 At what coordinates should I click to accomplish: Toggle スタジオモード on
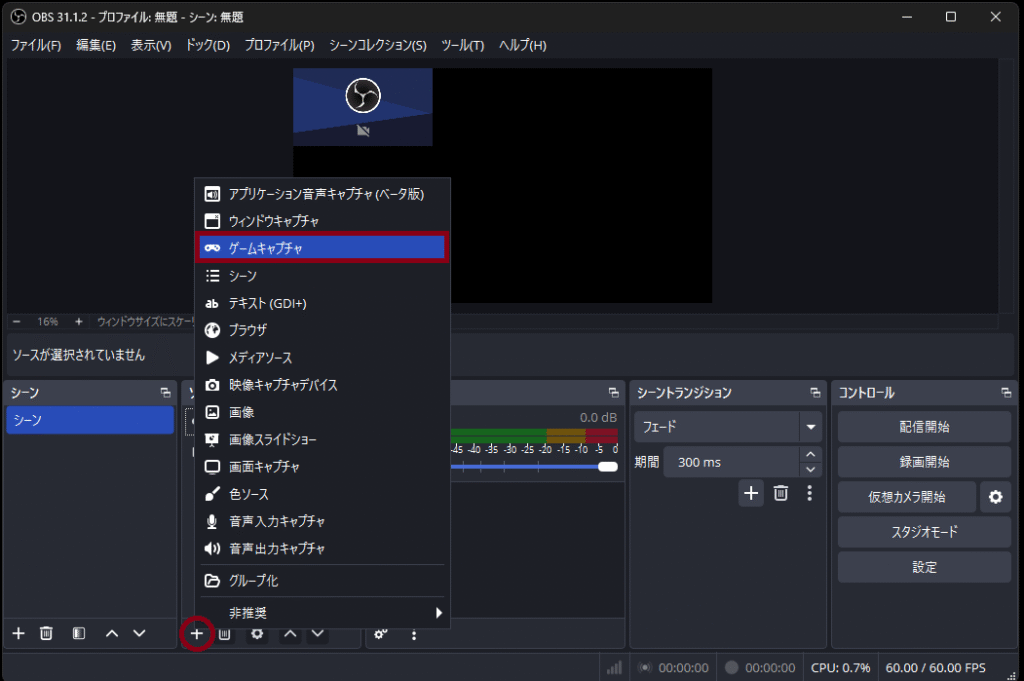pyautogui.click(x=924, y=532)
